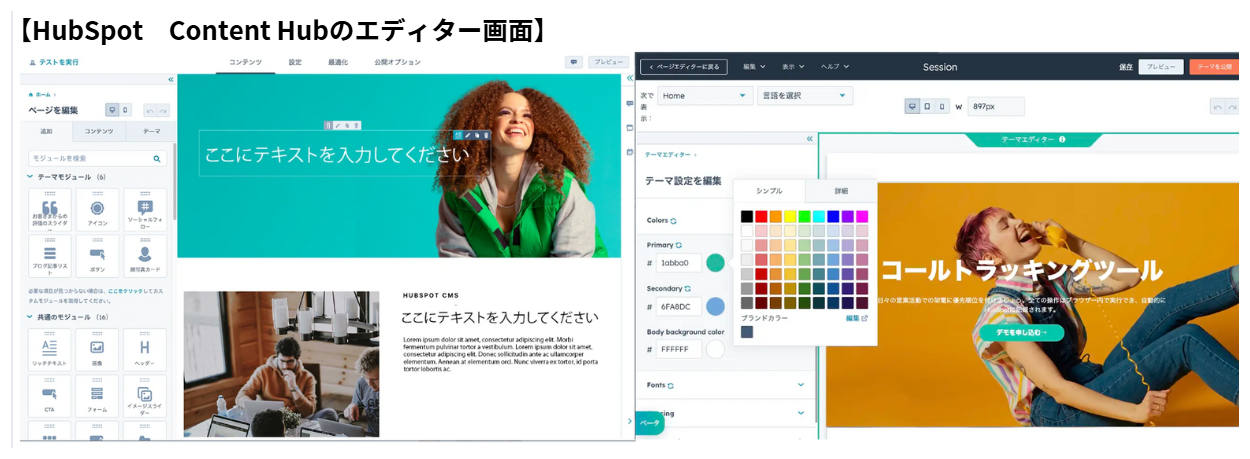Switch to the コンテンツ top tab

[246, 62]
